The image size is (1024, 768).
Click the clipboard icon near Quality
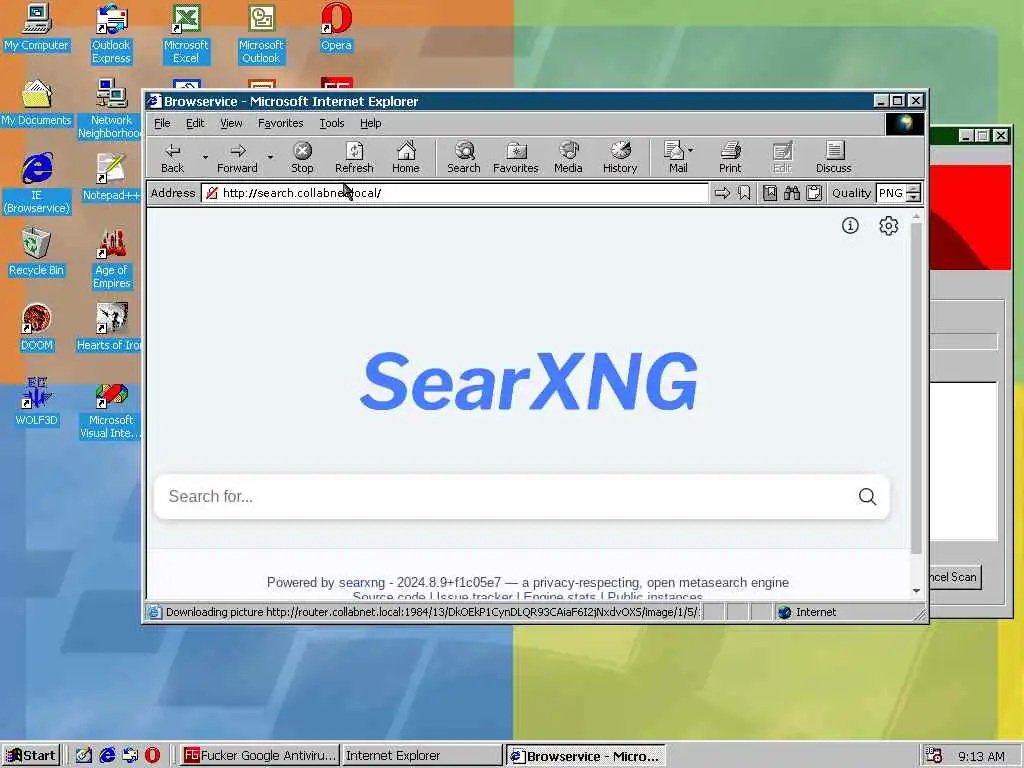pos(814,193)
